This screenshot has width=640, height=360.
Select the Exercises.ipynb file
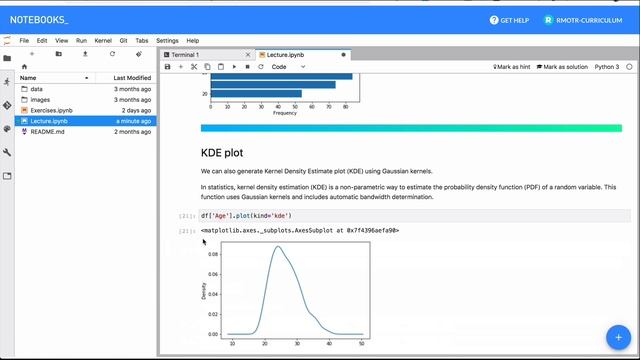(86, 110)
